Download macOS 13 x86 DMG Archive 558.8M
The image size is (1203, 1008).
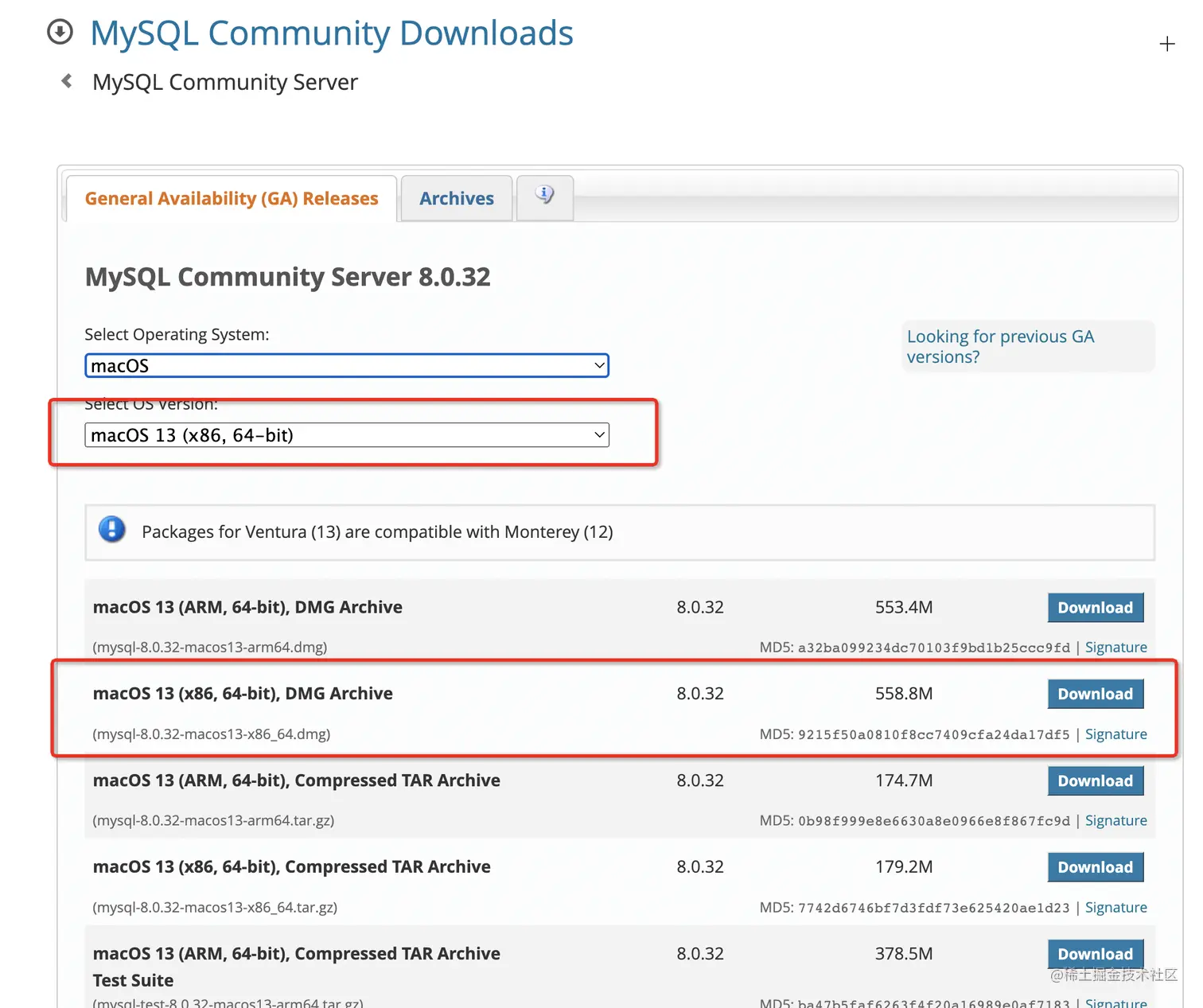coord(1096,695)
